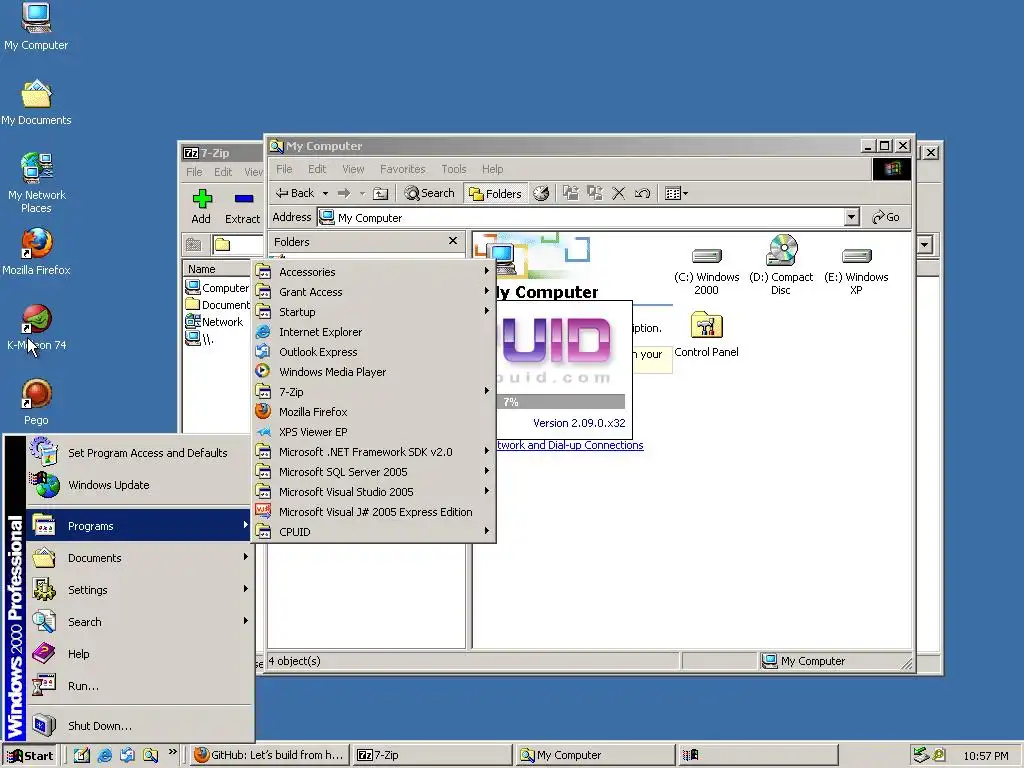
Task: Expand Microsoft SQL Server 2005 submenu
Action: point(374,472)
